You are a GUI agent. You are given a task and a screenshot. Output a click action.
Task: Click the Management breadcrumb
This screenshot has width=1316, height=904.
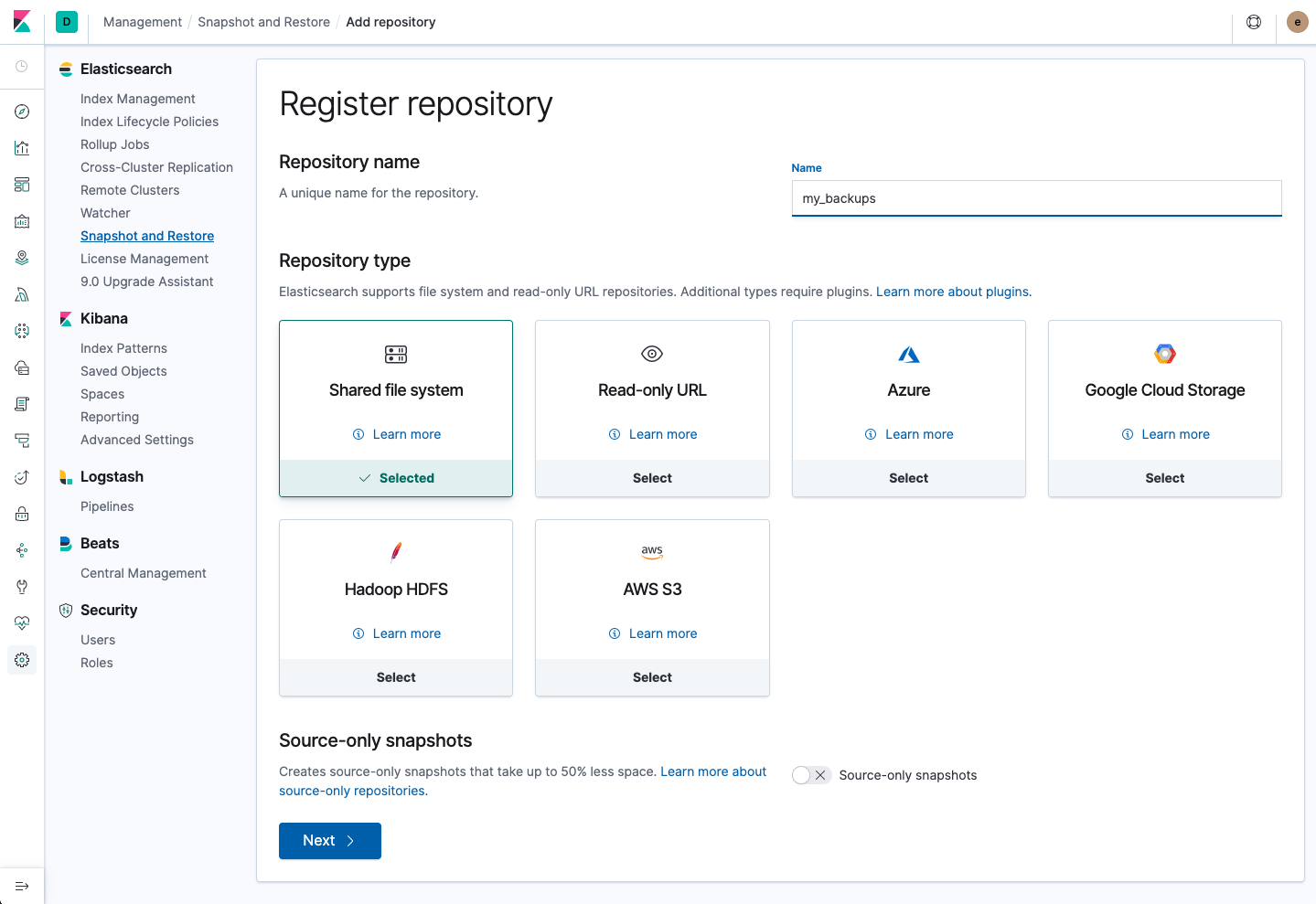tap(142, 21)
